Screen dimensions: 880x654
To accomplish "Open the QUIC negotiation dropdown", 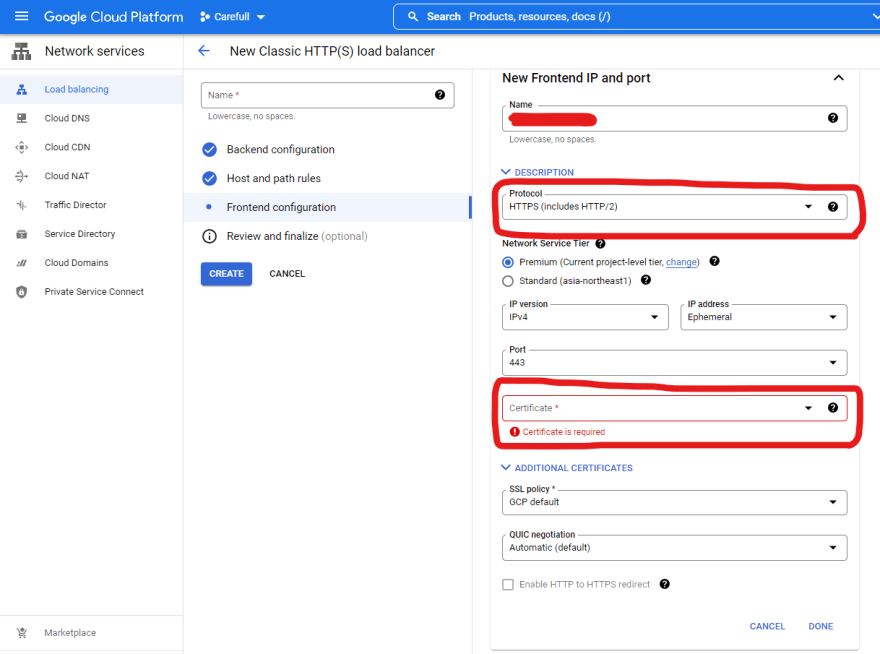I will 674,547.
